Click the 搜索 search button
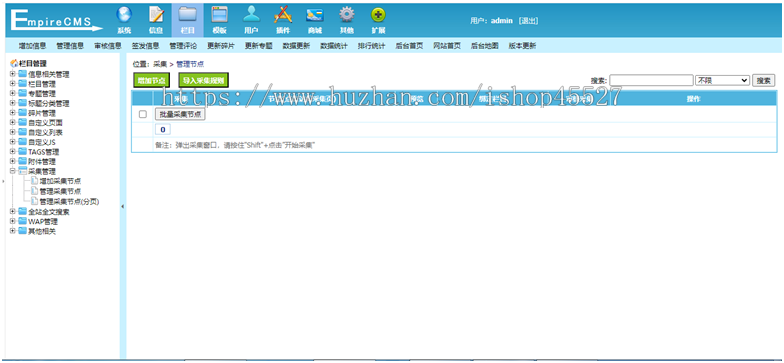 point(764,80)
